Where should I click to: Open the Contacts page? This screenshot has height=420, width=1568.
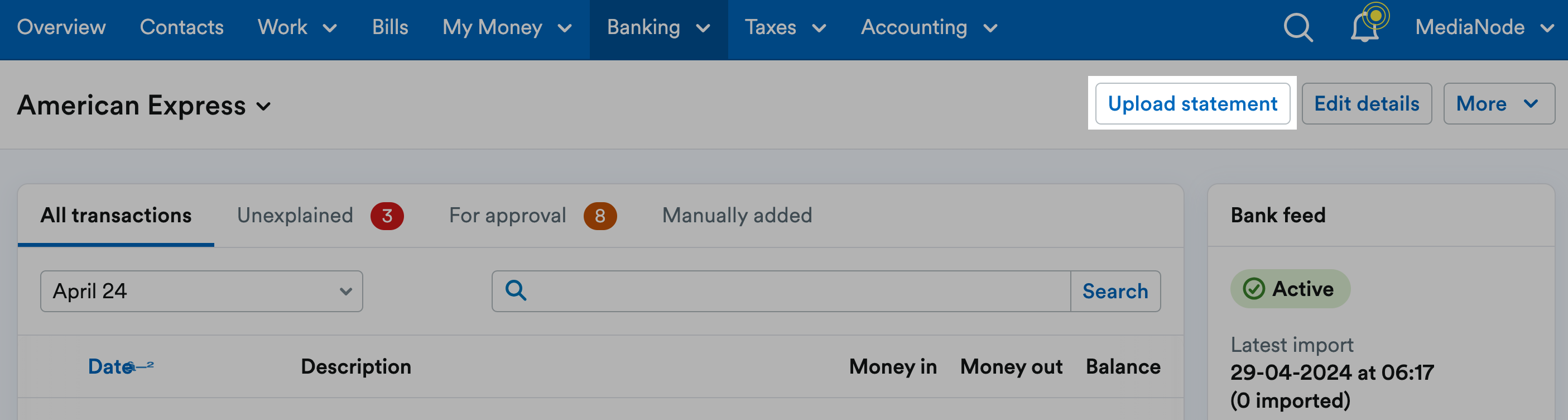181,27
